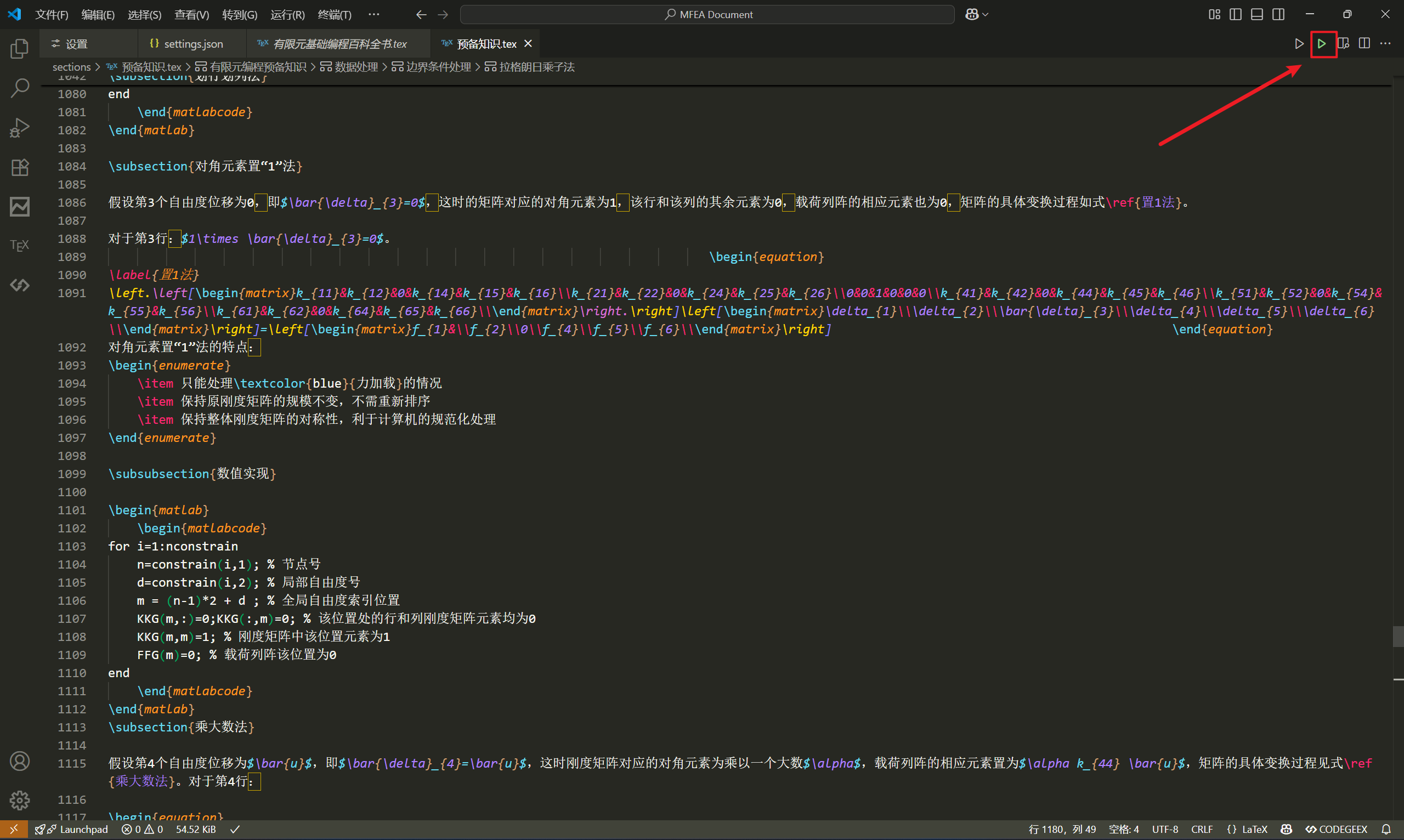Toggle the primary side bar layout button
1404x840 pixels.
coord(1235,14)
